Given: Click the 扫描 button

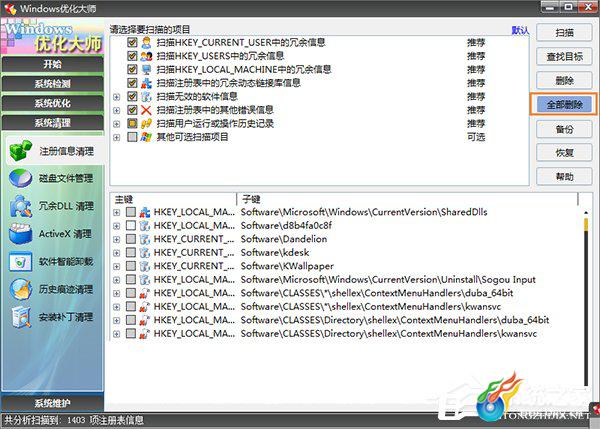Looking at the screenshot, I should tap(564, 33).
